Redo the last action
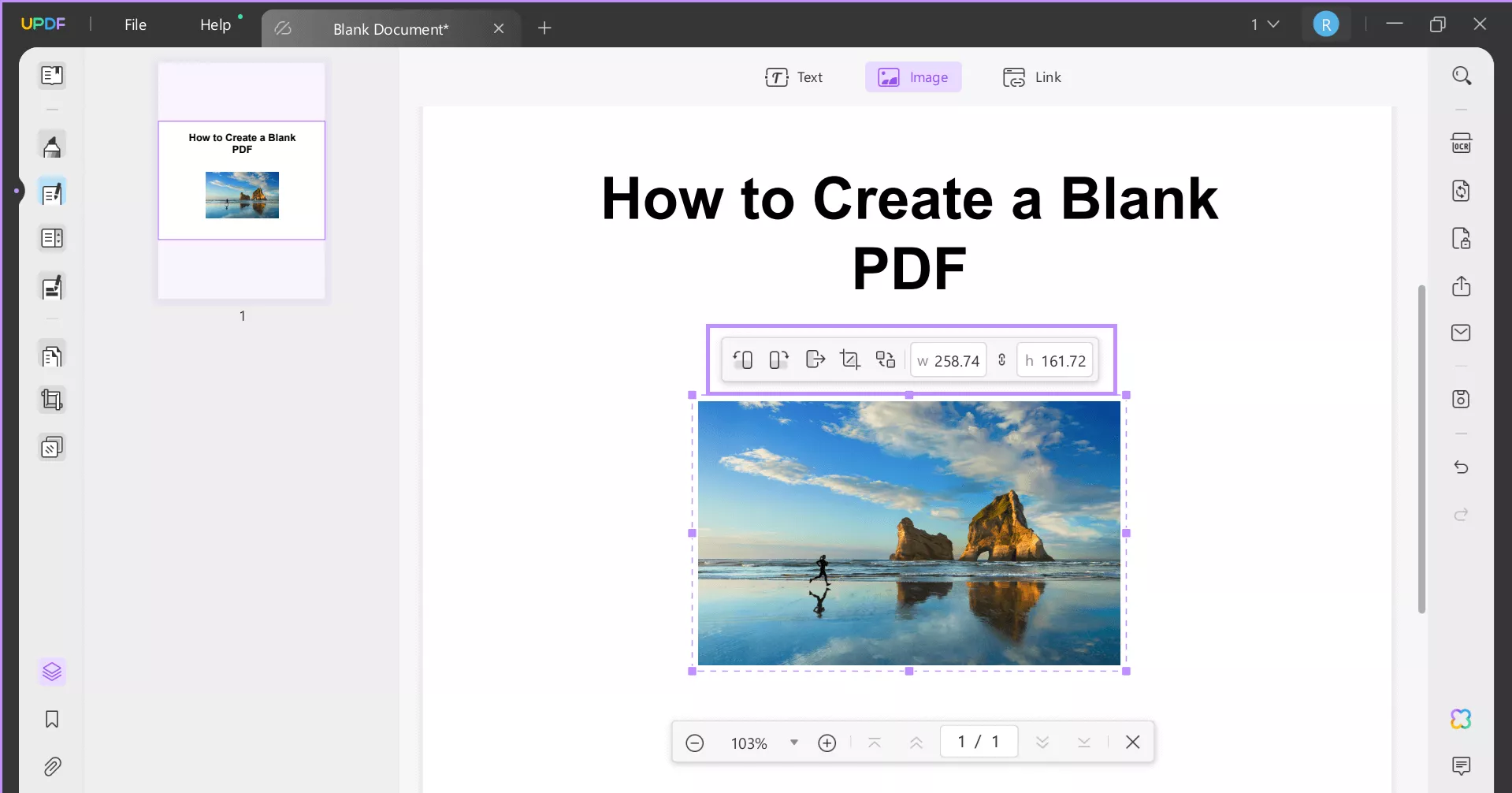Image resolution: width=1512 pixels, height=793 pixels. tap(1462, 515)
